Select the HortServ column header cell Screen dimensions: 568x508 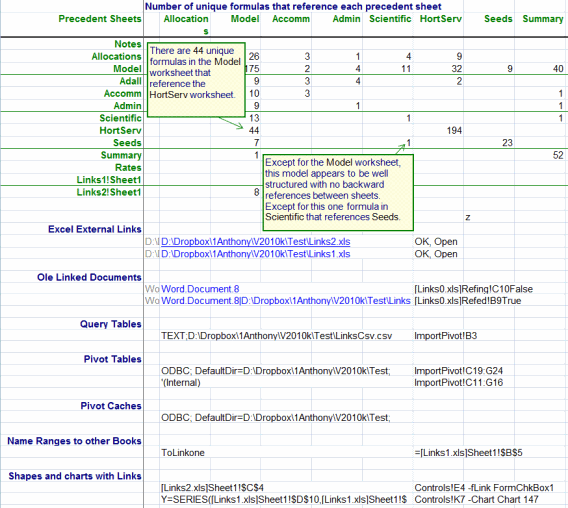(440, 19)
